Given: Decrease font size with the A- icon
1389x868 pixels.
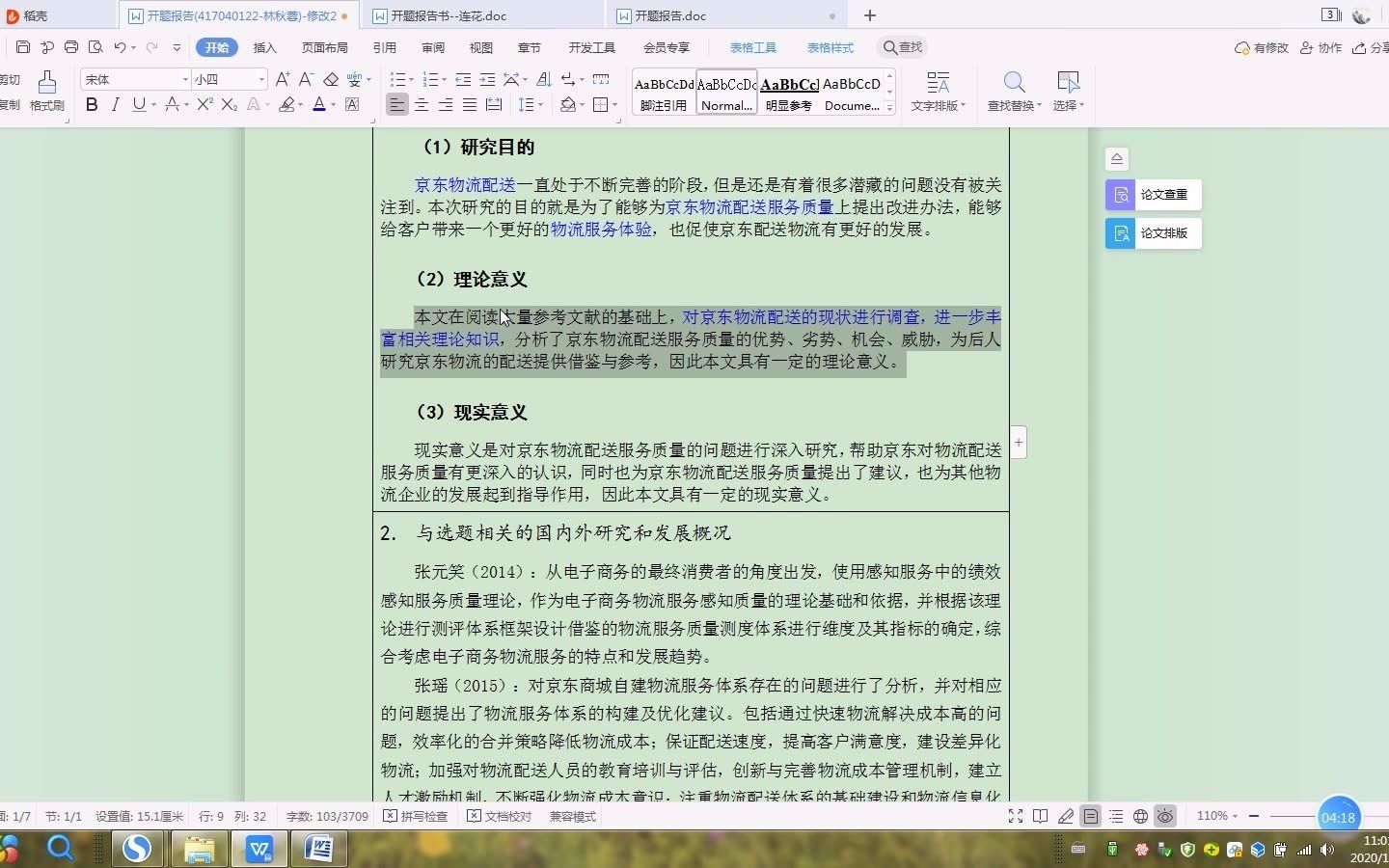Looking at the screenshot, I should coord(306,79).
